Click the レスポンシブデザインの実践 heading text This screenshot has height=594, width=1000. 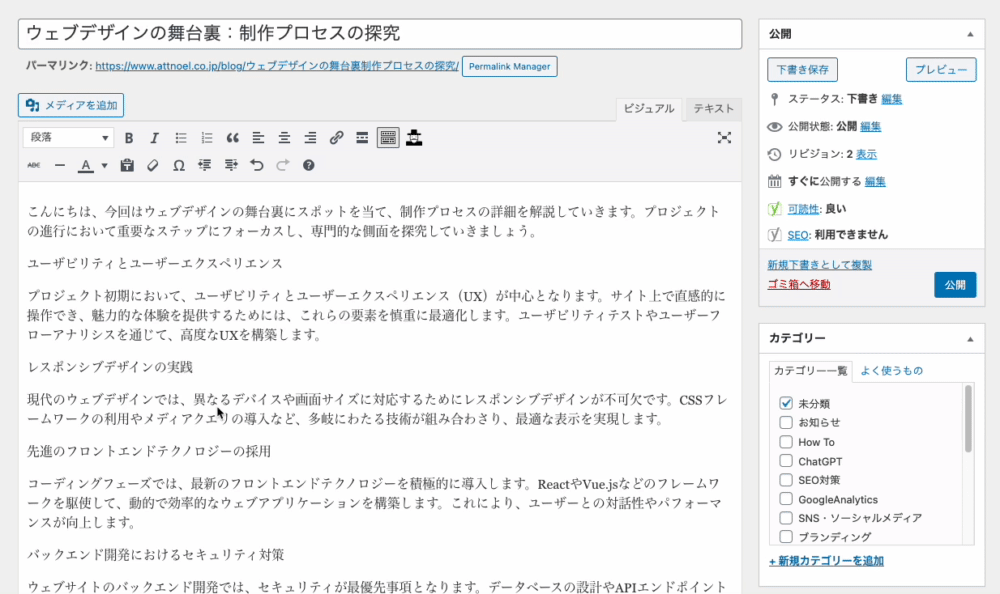110,367
